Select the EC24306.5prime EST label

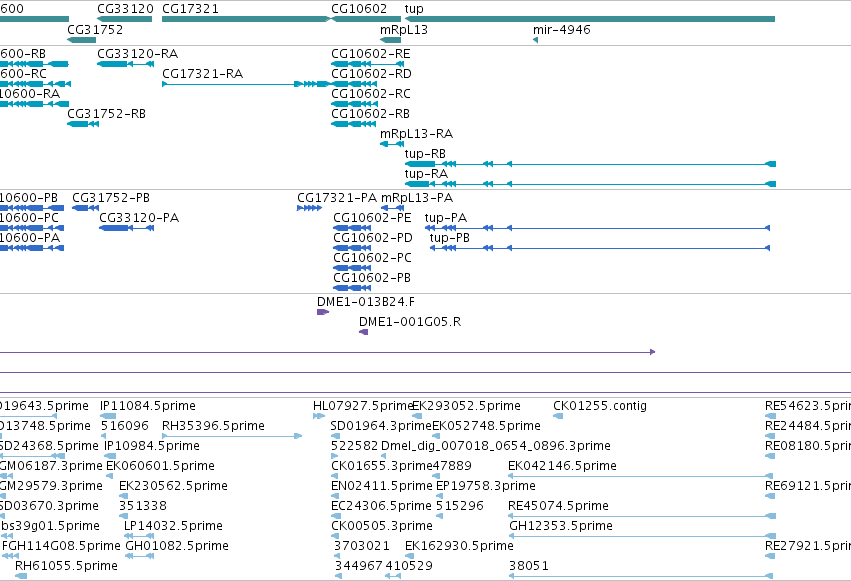382,506
